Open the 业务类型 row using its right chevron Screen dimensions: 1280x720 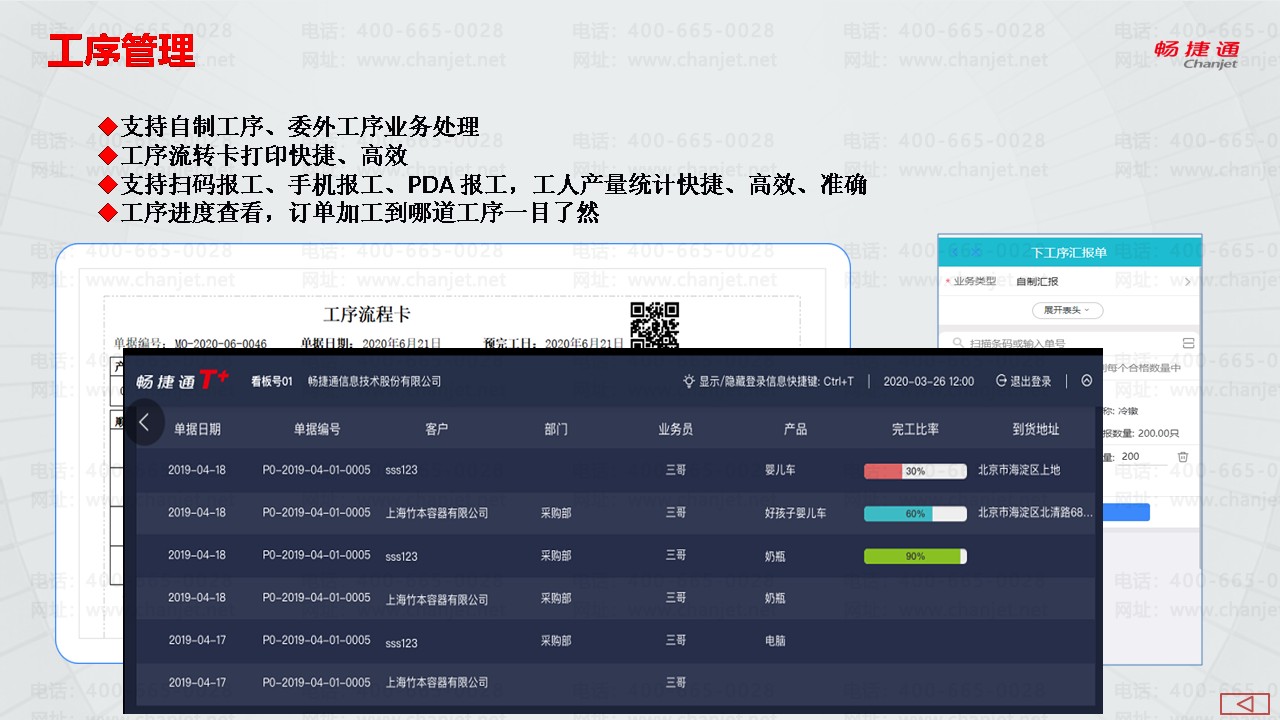tap(1188, 282)
